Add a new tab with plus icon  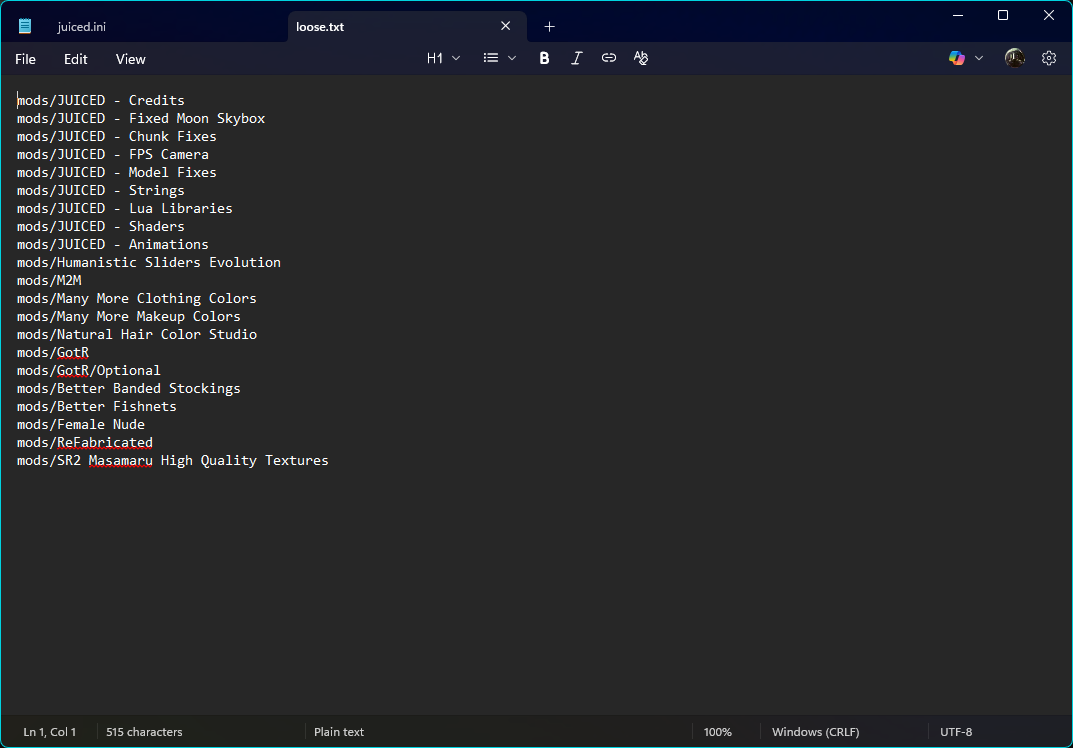(x=549, y=27)
